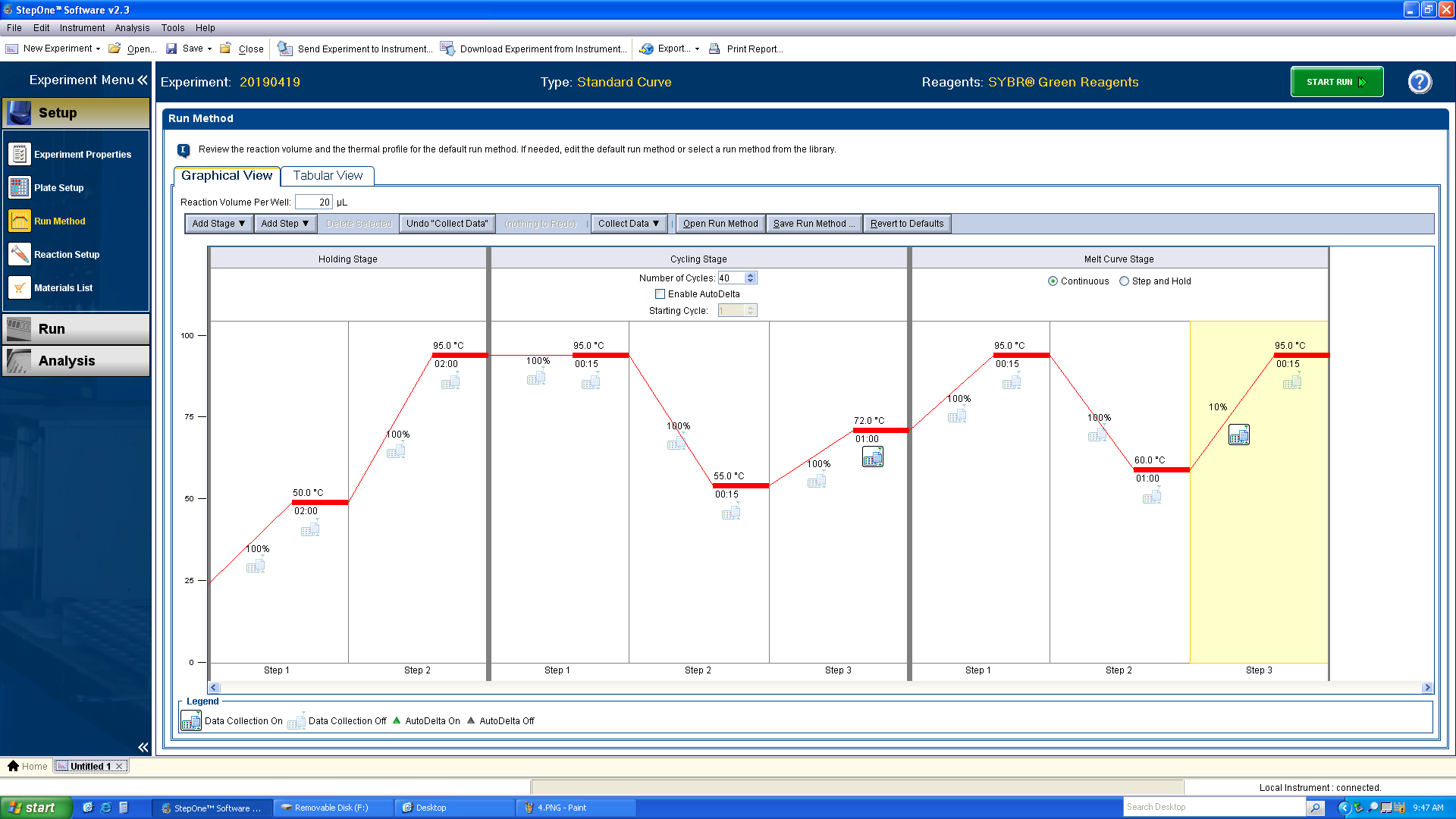Click the Analysis section icon in sidebar
The height and width of the screenshot is (819, 1456).
click(x=21, y=361)
